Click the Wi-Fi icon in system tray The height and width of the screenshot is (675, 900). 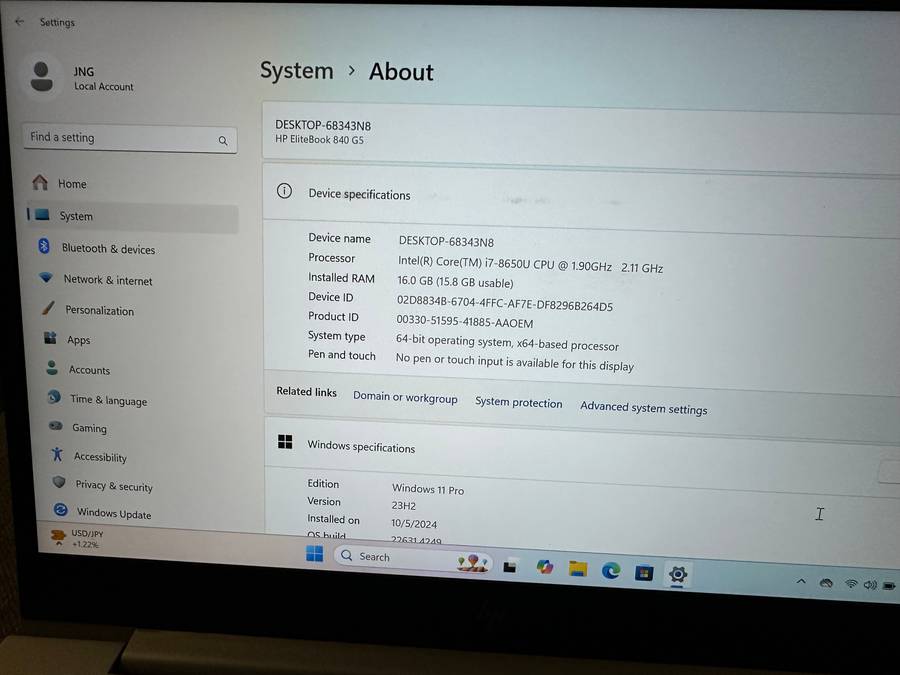(x=851, y=583)
